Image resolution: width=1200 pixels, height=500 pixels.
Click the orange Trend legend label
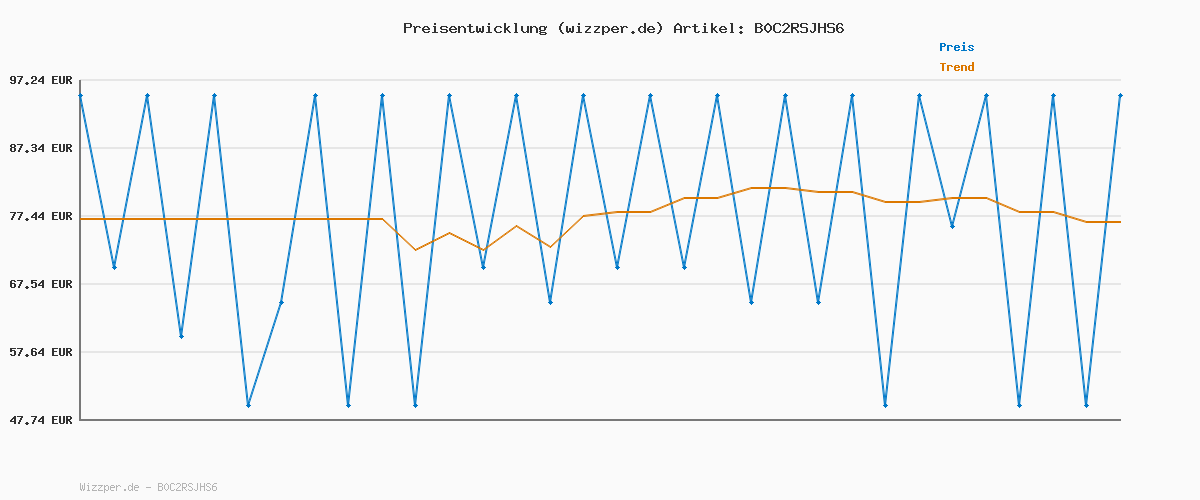[956, 67]
